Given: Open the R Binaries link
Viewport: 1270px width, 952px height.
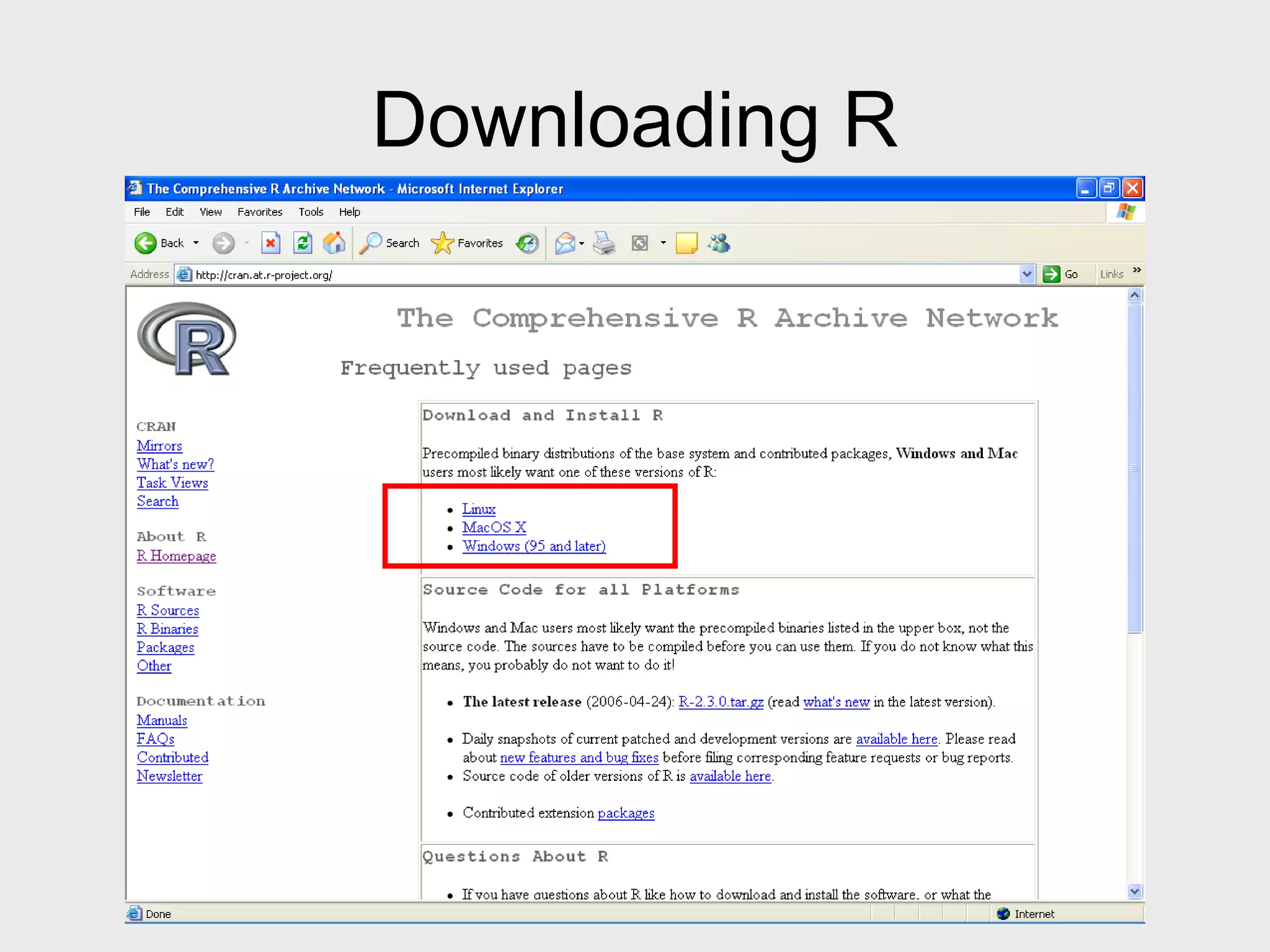Looking at the screenshot, I should [167, 629].
